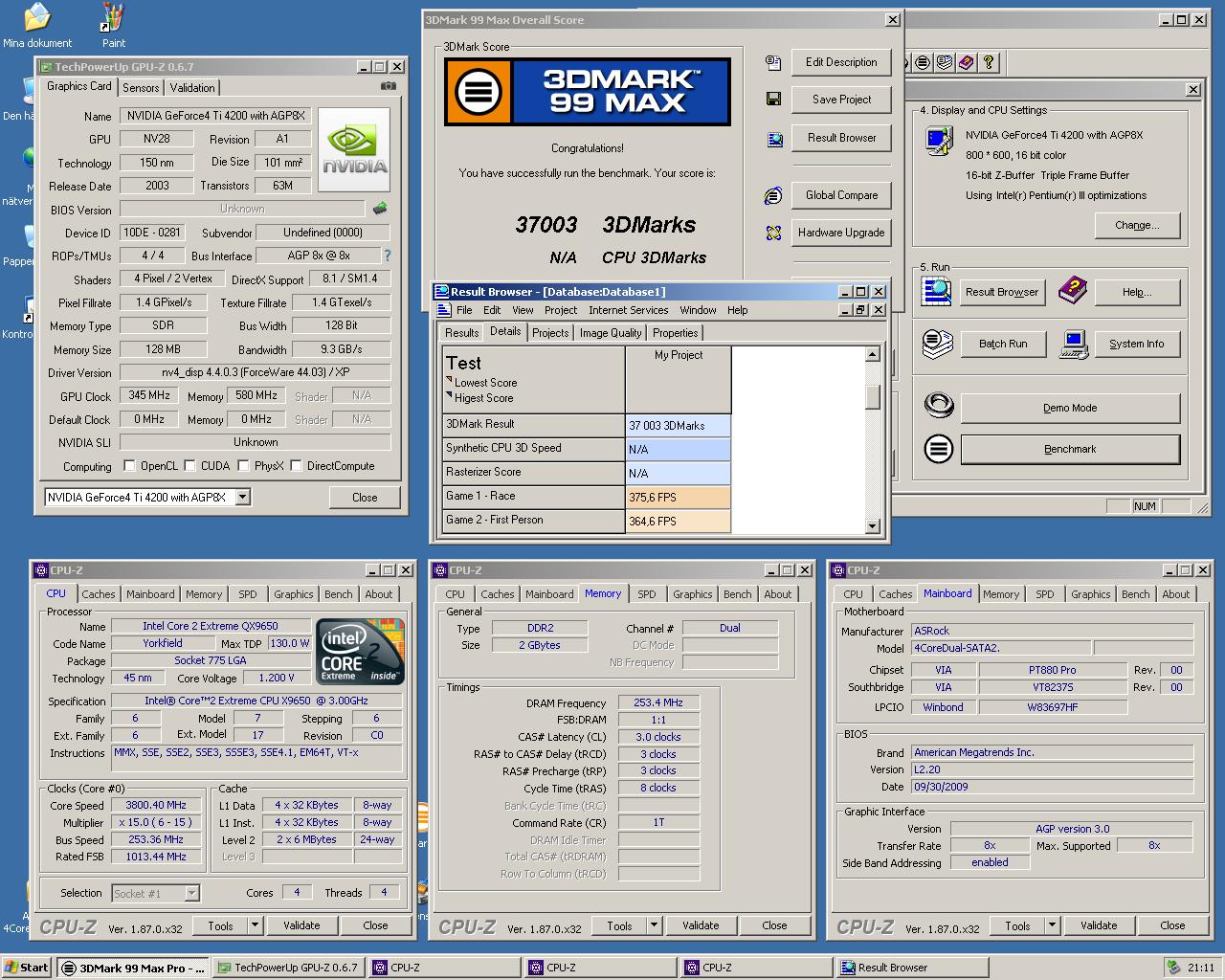Image resolution: width=1225 pixels, height=980 pixels.
Task: Click the Display and CPU Settings monitor icon
Action: (939, 141)
